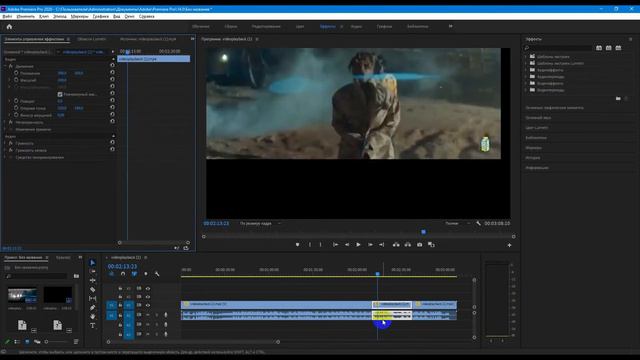Image resolution: width=640 pixels, height=360 pixels.
Task: Toggle V2 track output eye
Action: (x=148, y=297)
